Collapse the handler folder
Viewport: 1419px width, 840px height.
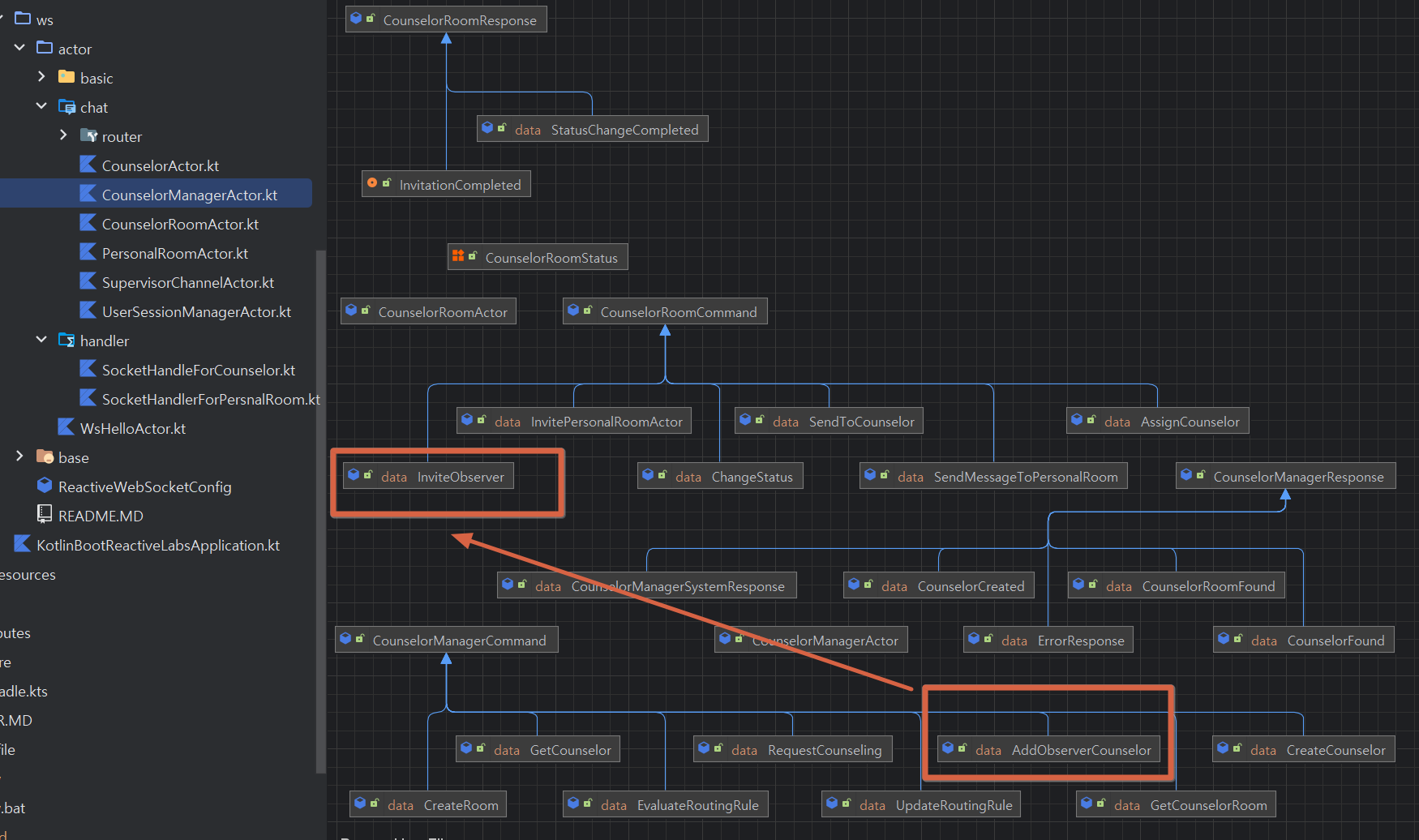(41, 341)
